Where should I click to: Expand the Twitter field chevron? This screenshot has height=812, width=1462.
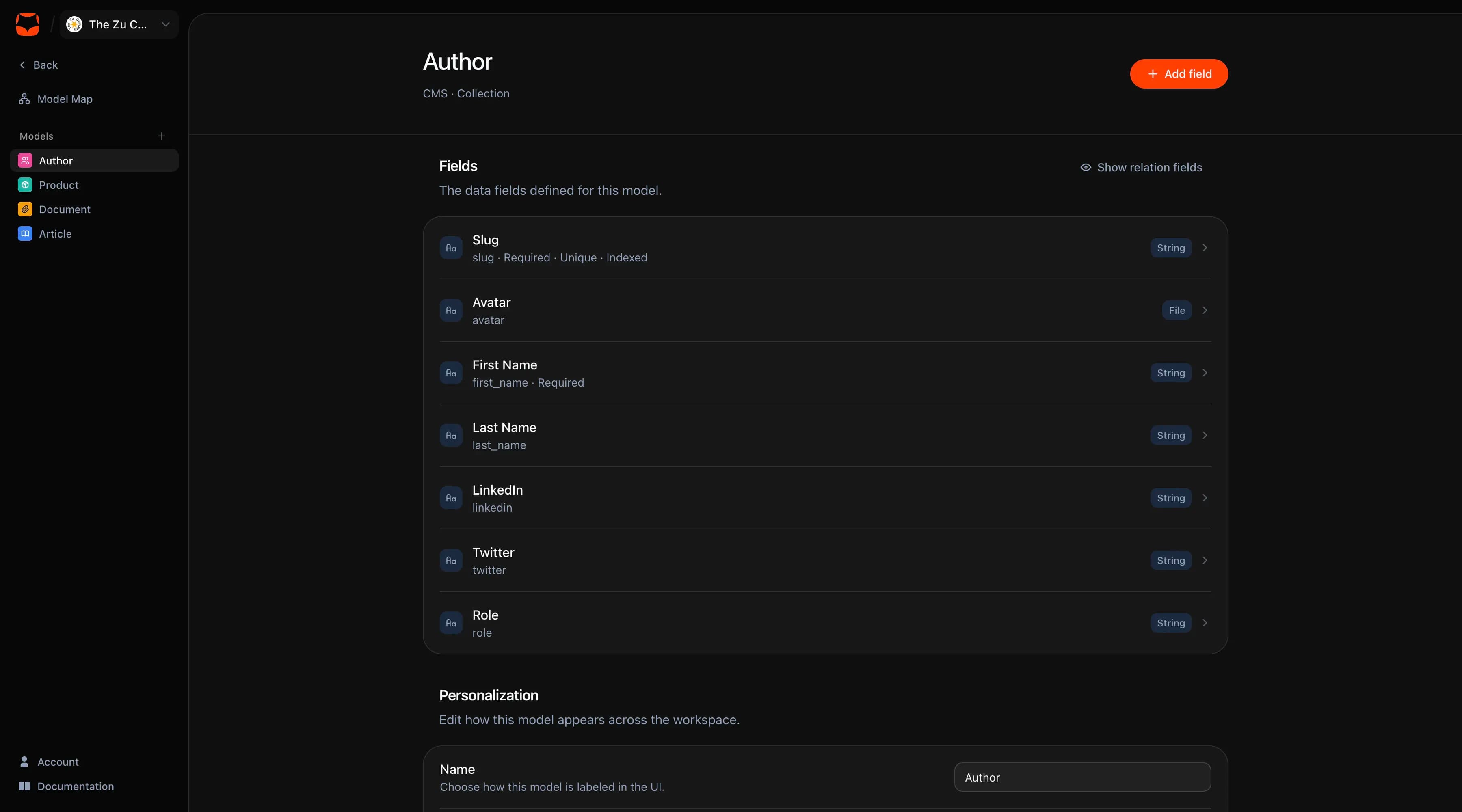click(1205, 561)
